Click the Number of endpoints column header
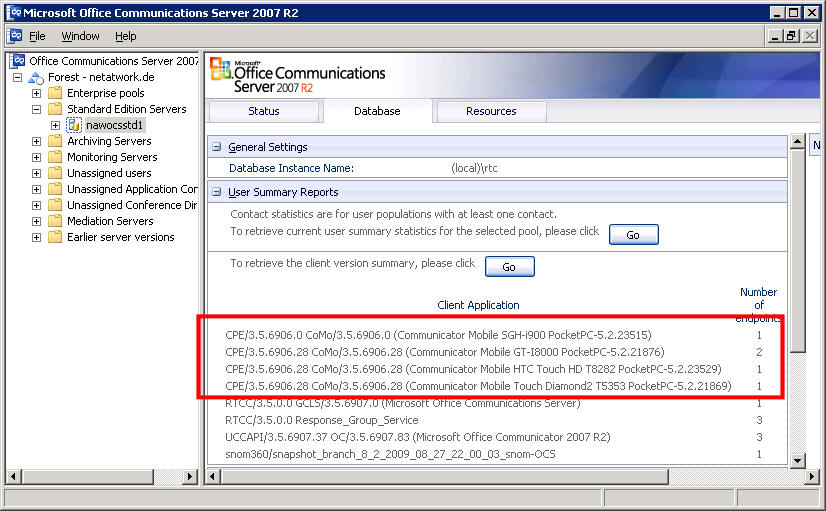Image resolution: width=826 pixels, height=511 pixels. click(x=759, y=304)
